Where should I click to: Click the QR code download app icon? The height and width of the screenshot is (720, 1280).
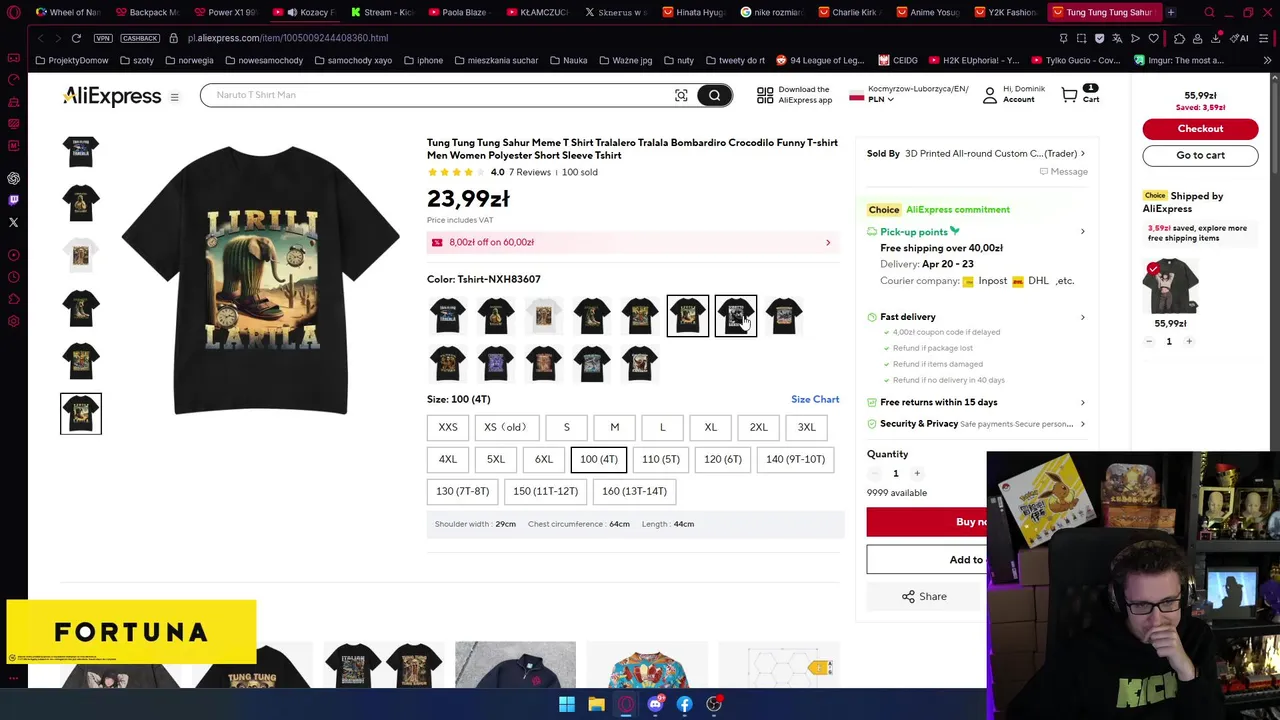click(765, 95)
